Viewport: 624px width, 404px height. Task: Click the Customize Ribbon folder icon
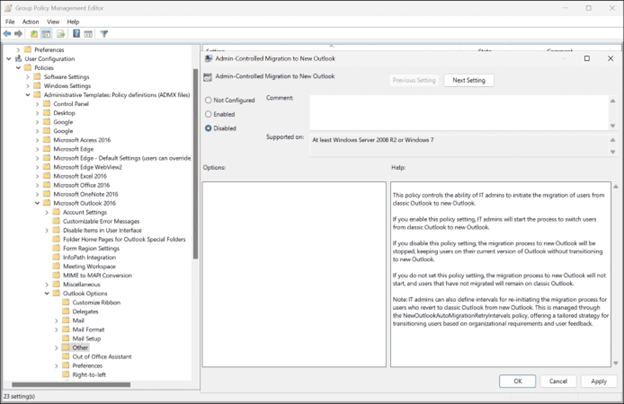(66, 303)
